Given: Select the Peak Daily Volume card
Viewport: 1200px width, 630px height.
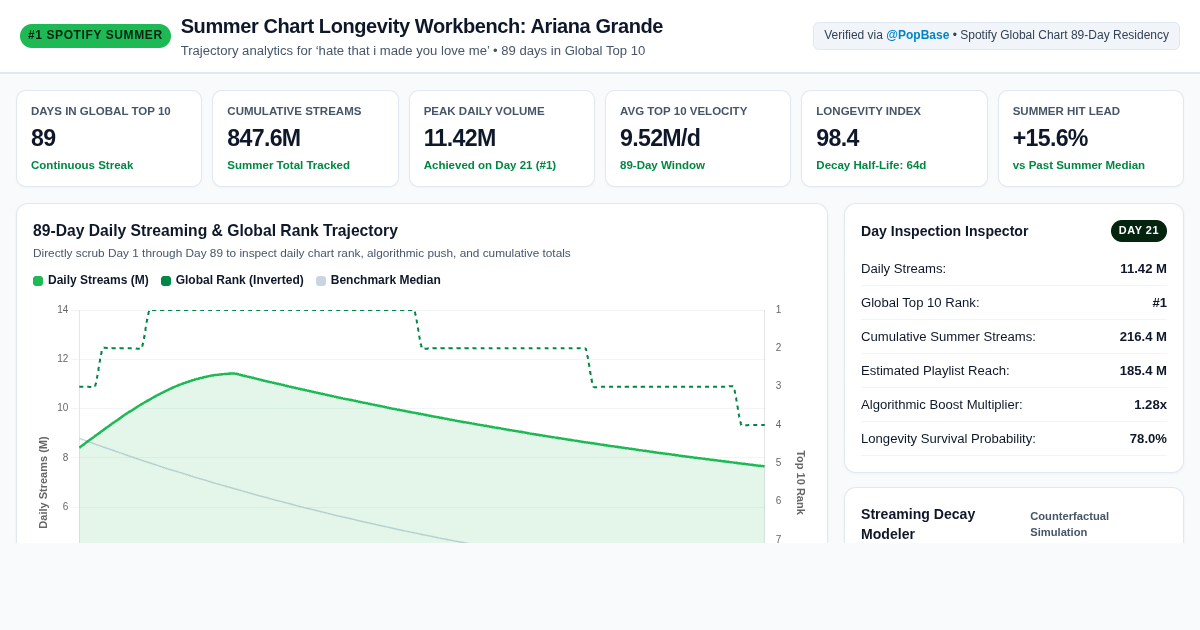Looking at the screenshot, I should point(502,139).
